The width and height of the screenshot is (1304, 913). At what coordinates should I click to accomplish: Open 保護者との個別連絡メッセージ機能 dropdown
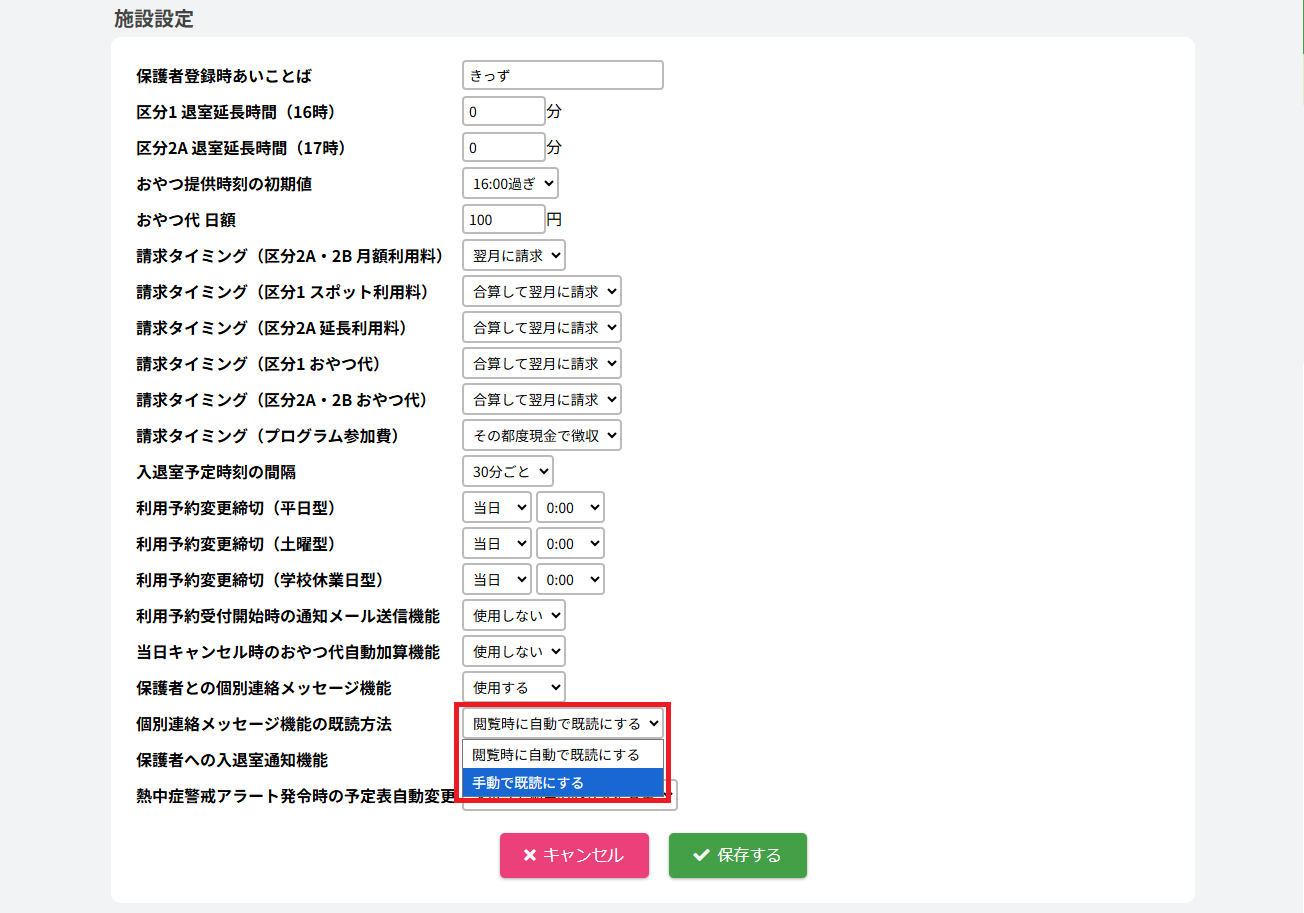coord(513,687)
